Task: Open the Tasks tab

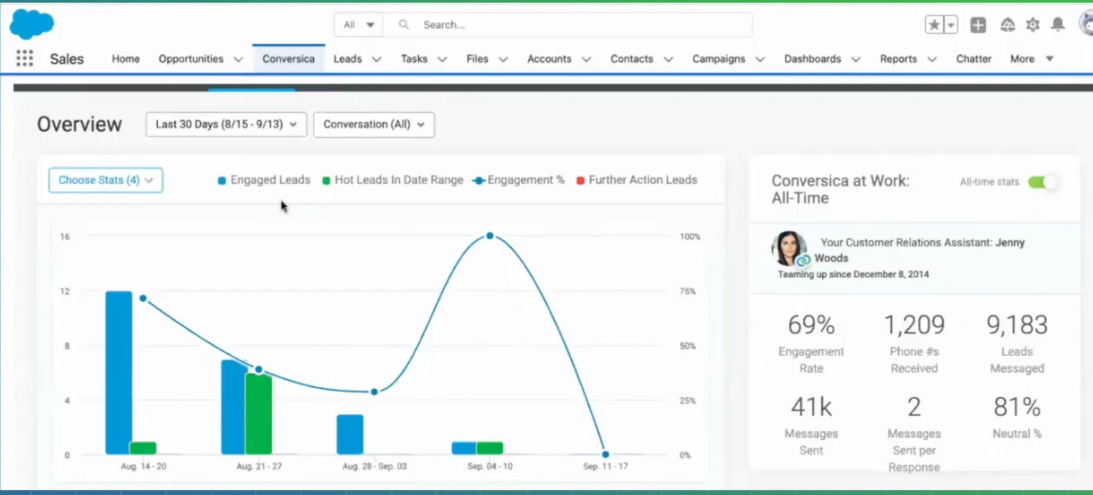Action: tap(414, 59)
